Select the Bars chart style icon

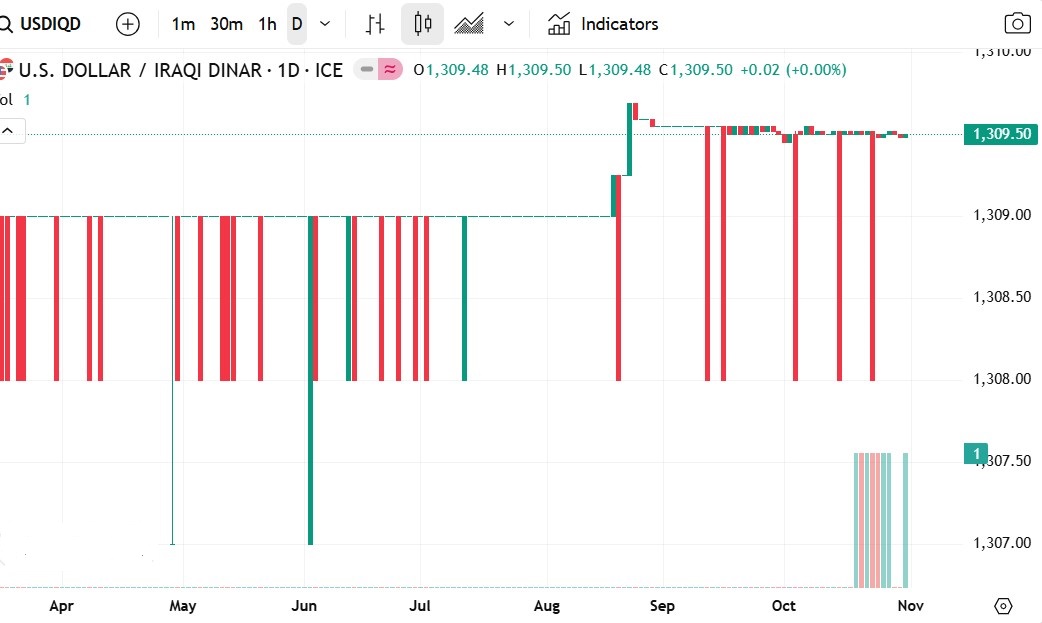[375, 24]
